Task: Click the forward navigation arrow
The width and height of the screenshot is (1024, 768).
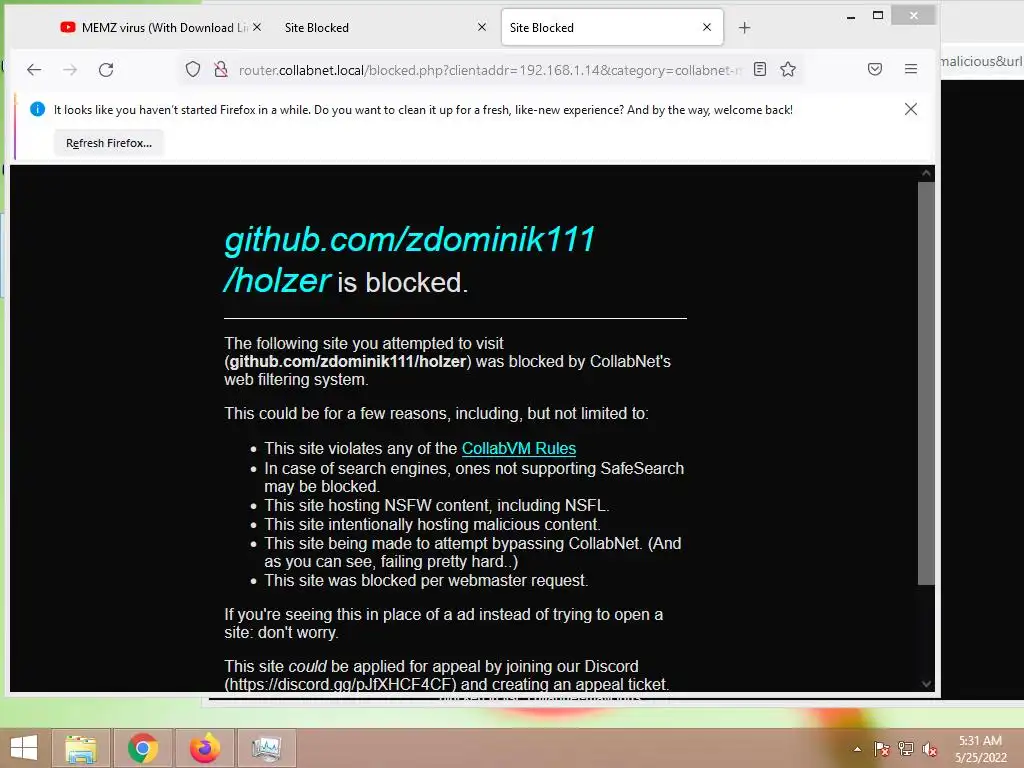Action: (70, 69)
